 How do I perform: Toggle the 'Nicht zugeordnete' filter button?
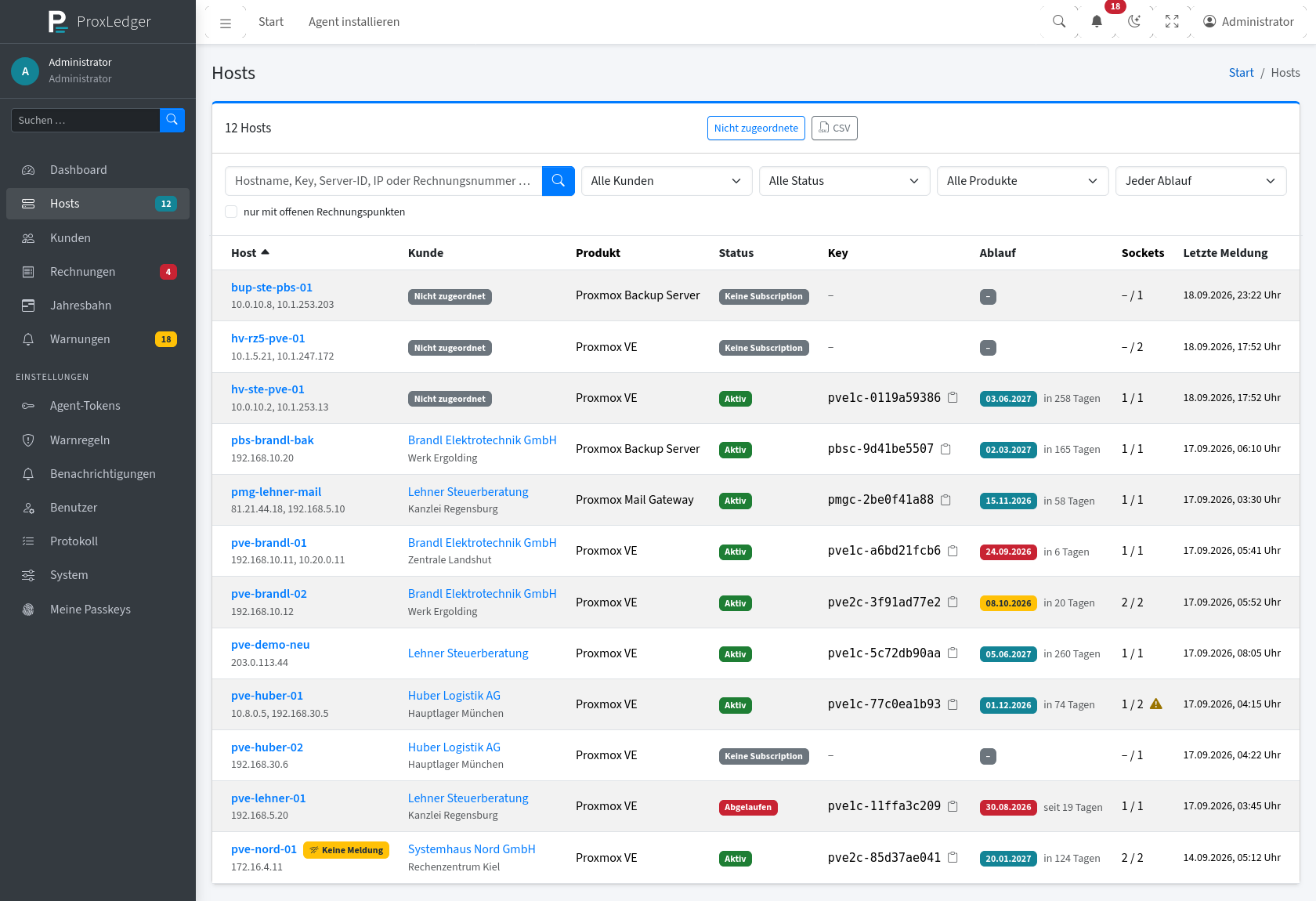click(x=756, y=128)
